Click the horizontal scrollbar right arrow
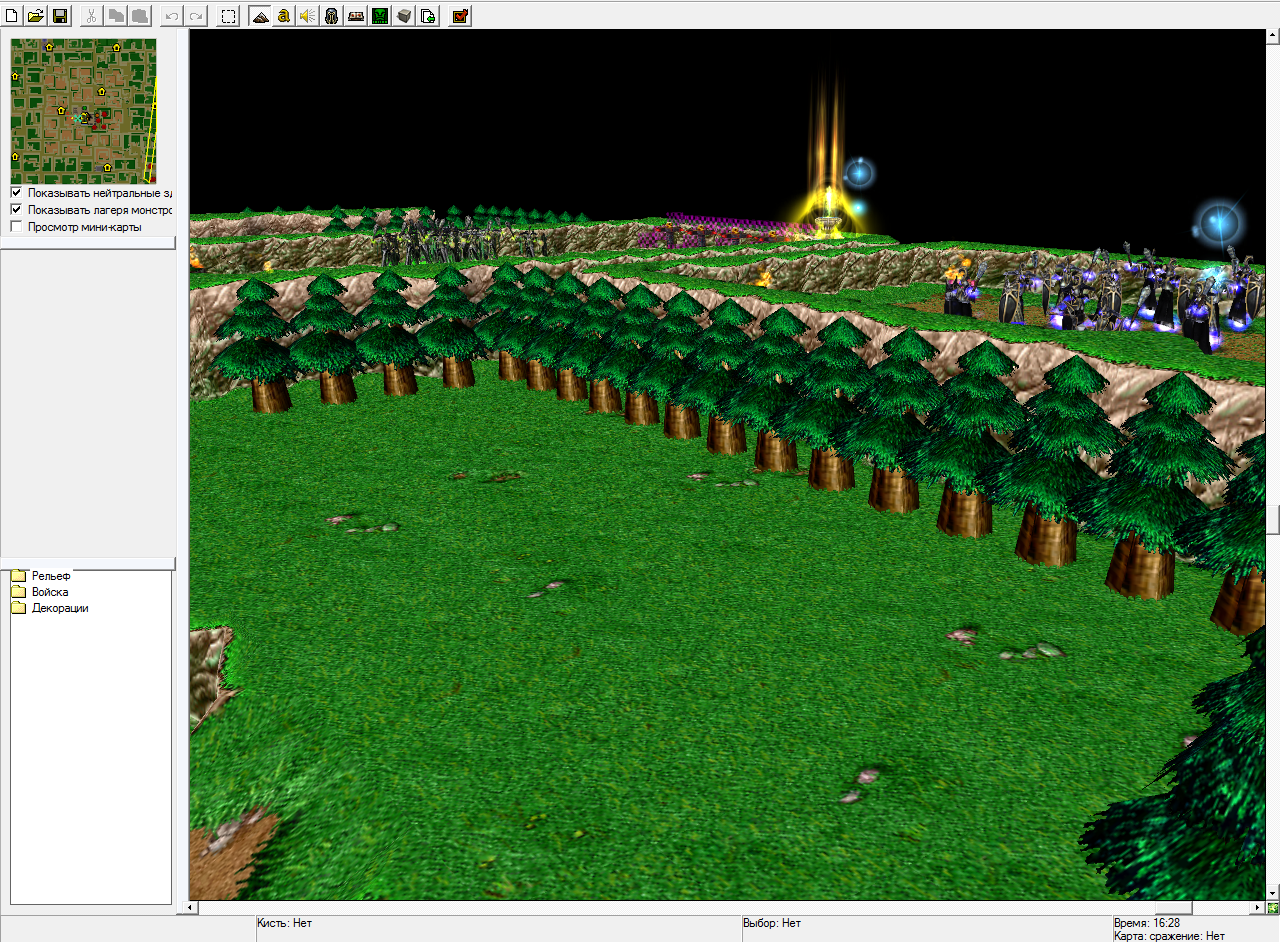Viewport: 1280px width, 943px height. tap(1259, 908)
